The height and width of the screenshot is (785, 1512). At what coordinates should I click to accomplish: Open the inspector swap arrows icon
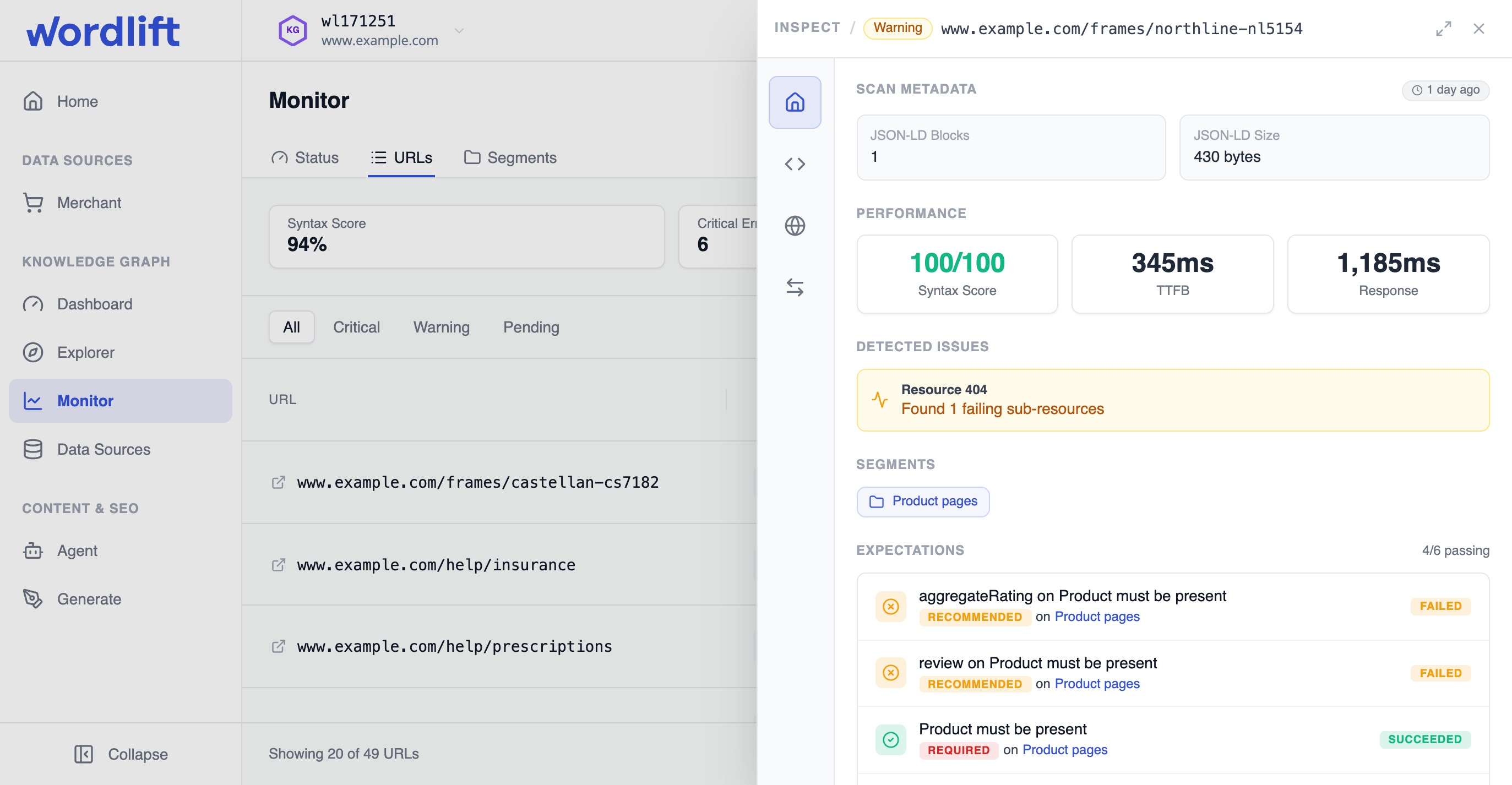tap(795, 287)
